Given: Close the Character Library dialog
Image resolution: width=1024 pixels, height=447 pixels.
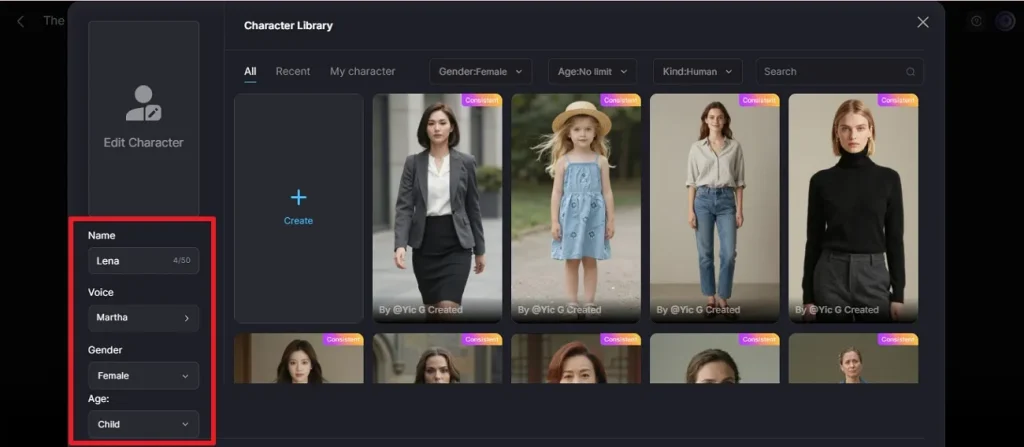Looking at the screenshot, I should [922, 23].
